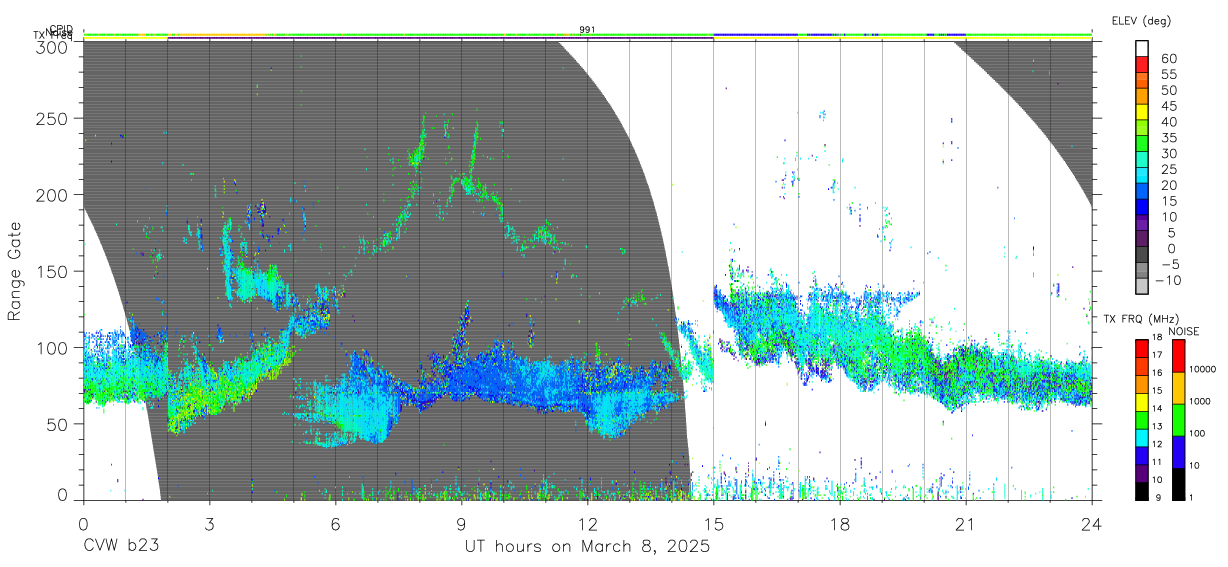Viewport: 1228px width, 567px height.
Task: Click the NOISE legend value '10000'
Action: [1203, 369]
